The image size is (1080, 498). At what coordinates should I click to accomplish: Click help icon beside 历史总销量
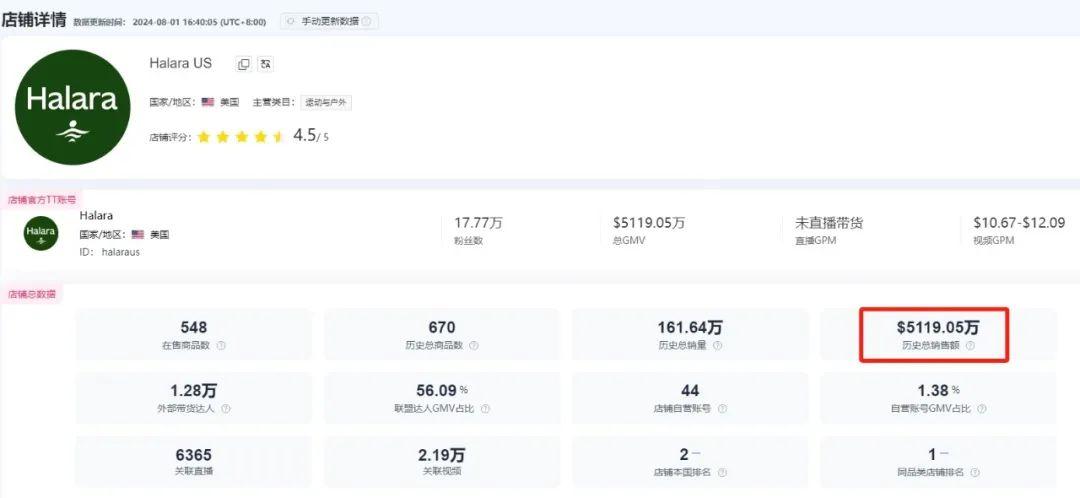[717, 346]
